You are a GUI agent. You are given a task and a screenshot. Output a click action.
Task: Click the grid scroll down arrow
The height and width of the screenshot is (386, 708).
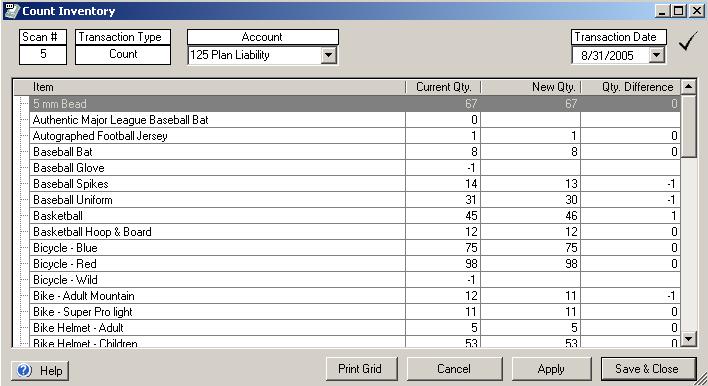click(x=689, y=338)
